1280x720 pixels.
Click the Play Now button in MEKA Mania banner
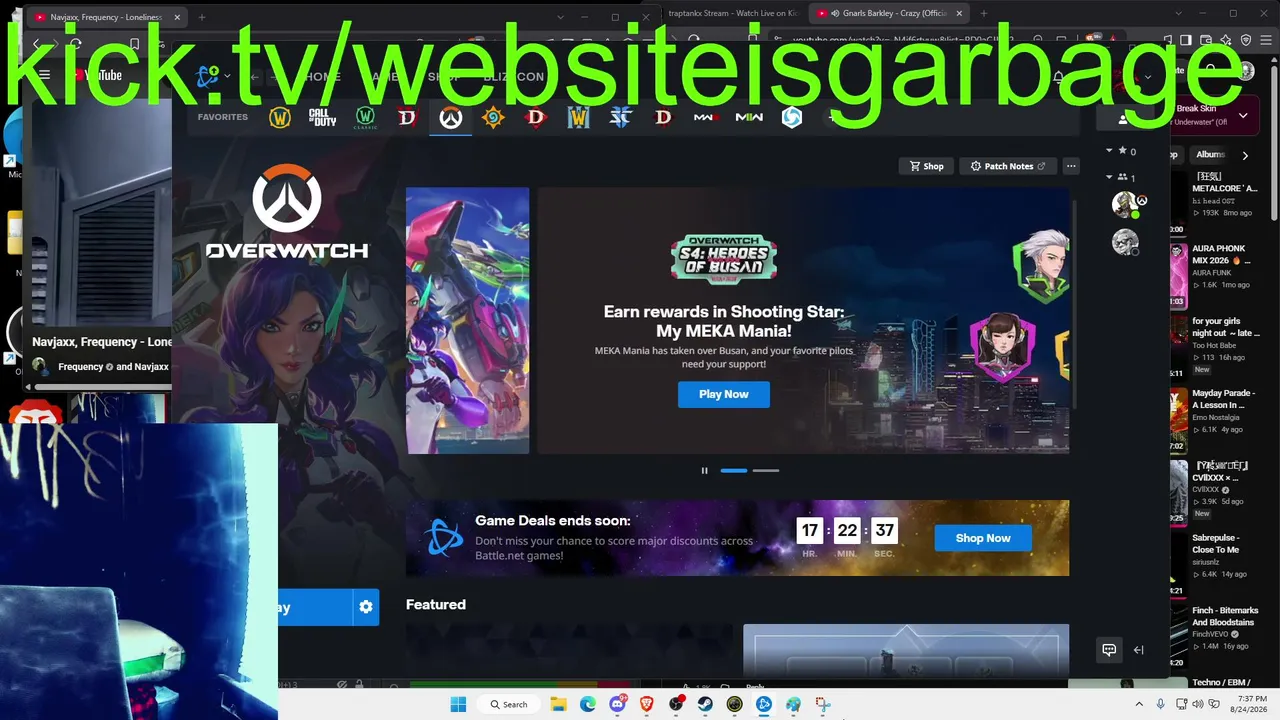pyautogui.click(x=724, y=394)
